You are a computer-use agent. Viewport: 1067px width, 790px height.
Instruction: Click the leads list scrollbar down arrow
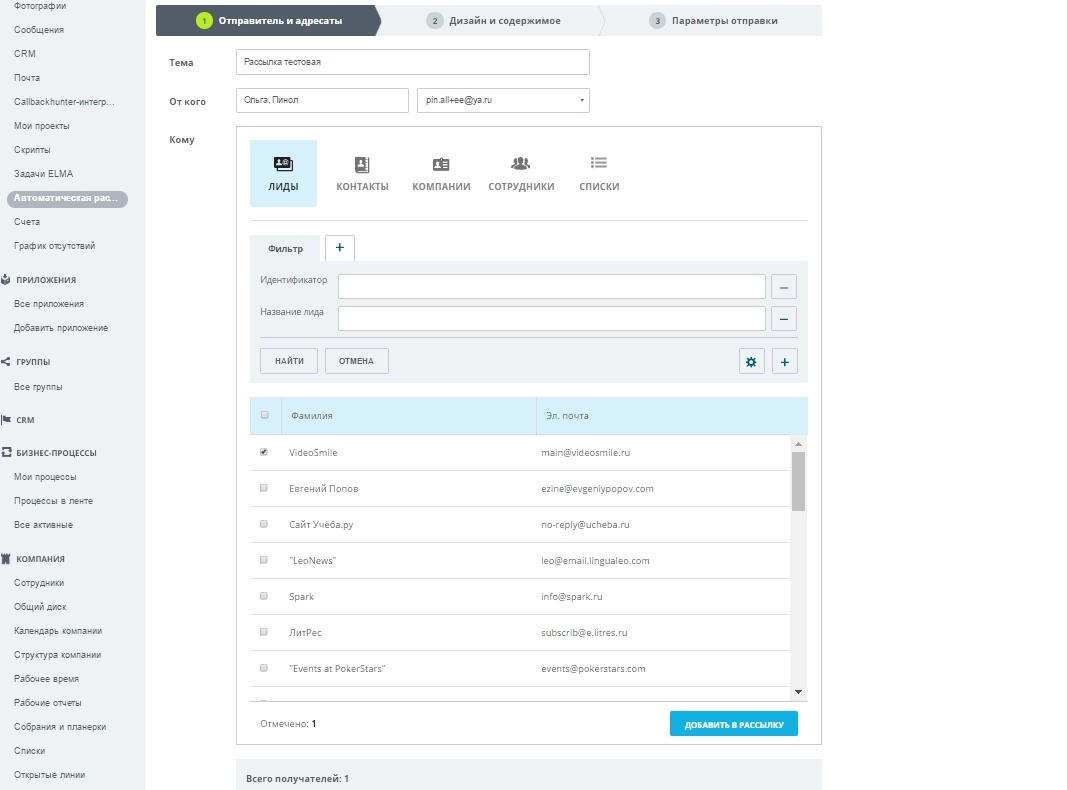[798, 691]
